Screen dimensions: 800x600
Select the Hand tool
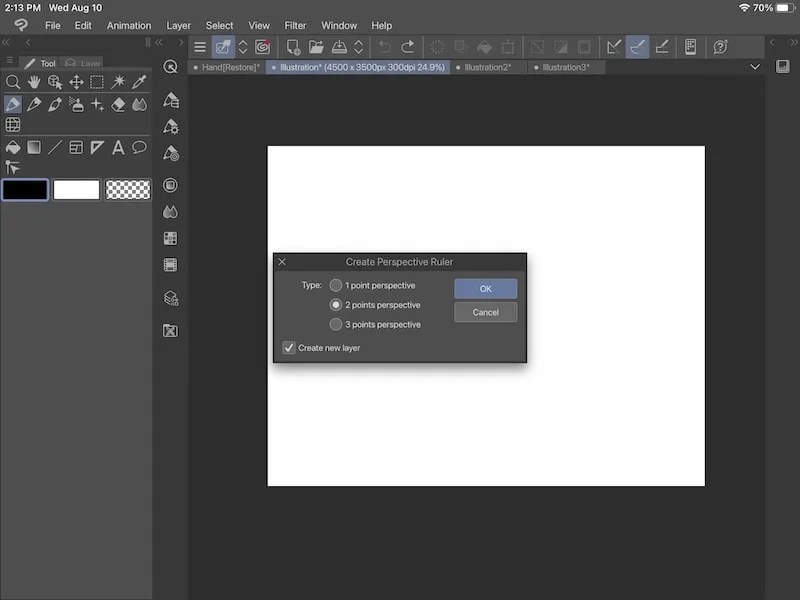pos(35,82)
